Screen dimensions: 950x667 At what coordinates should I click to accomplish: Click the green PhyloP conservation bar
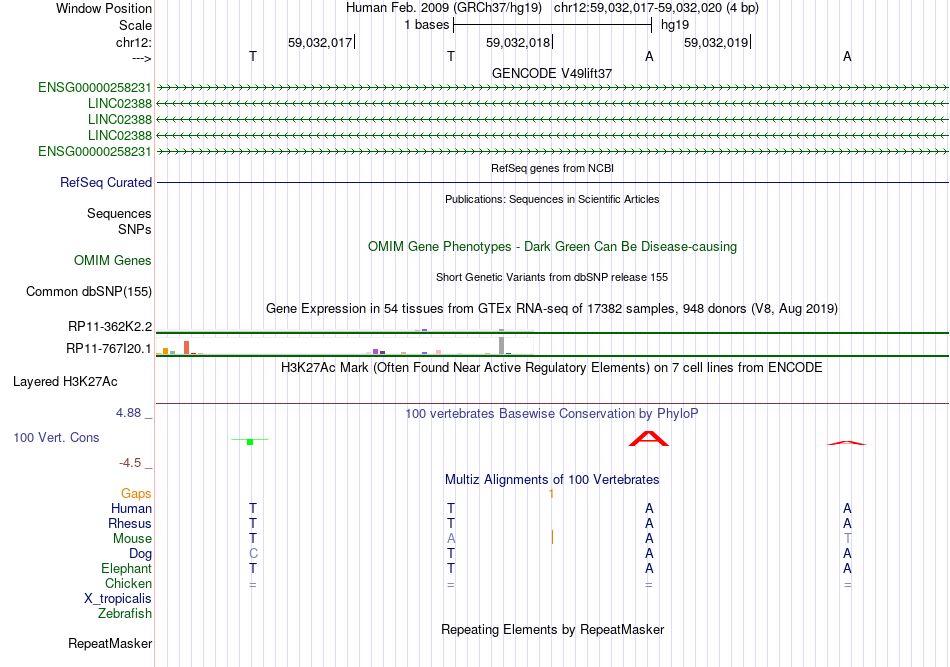coord(250,441)
